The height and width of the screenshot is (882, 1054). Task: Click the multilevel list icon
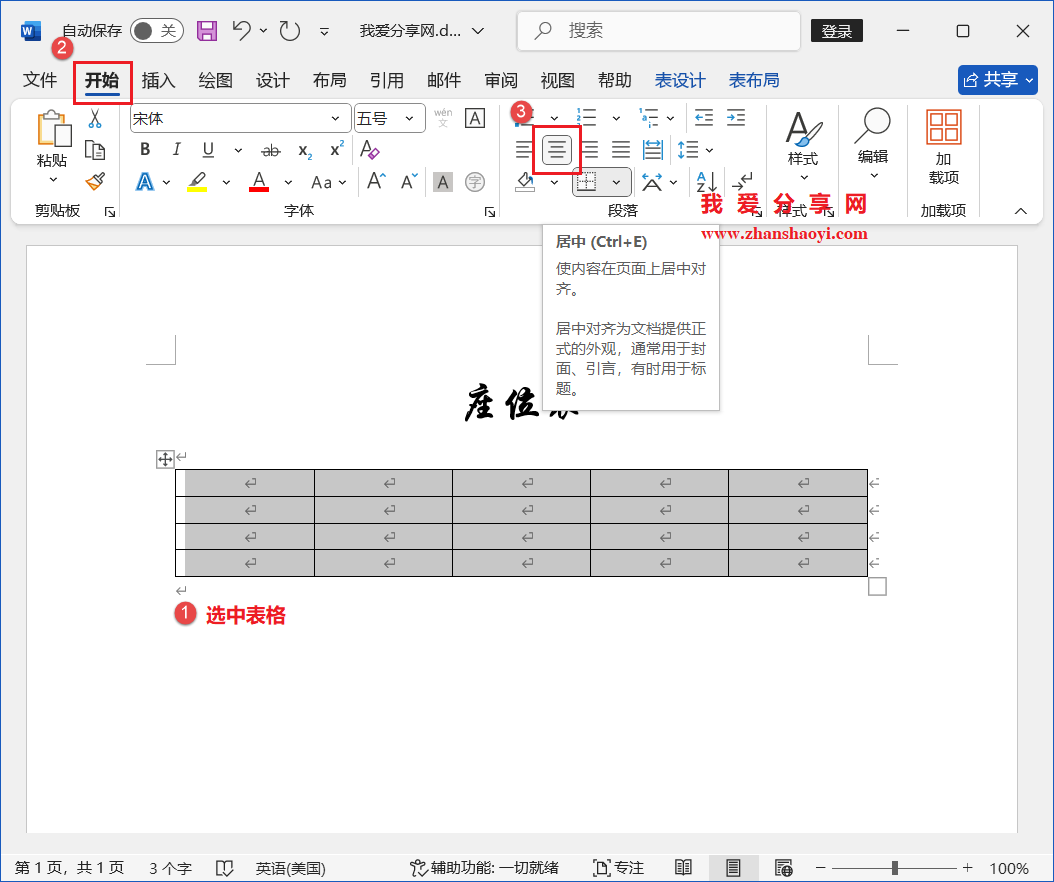649,118
